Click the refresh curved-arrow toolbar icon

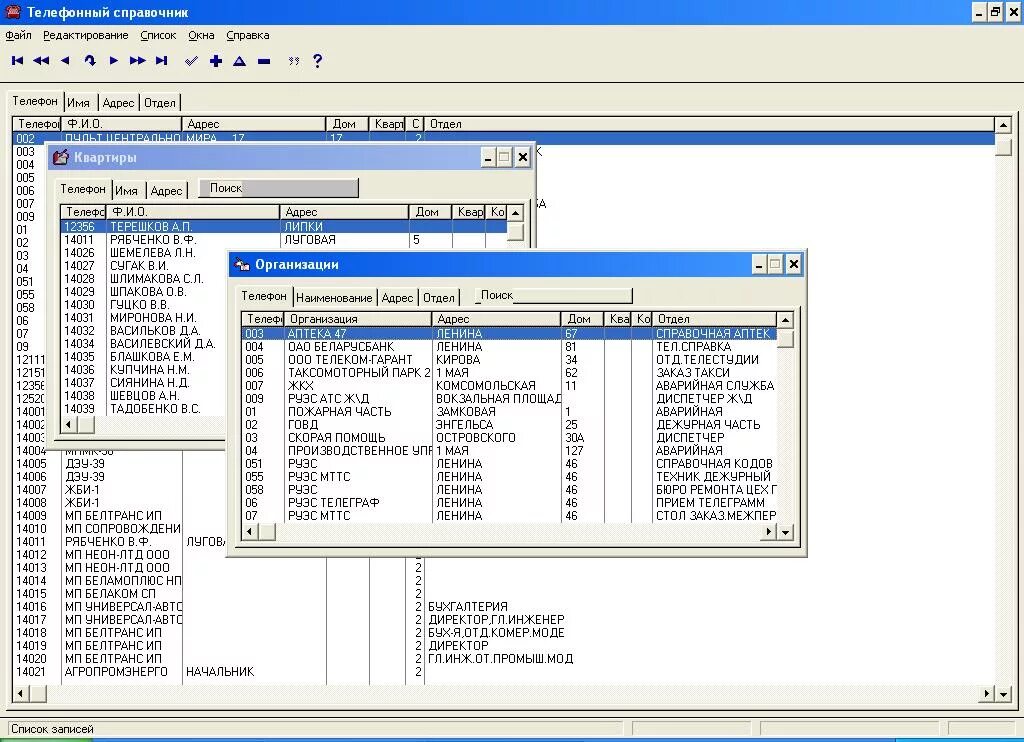click(89, 61)
